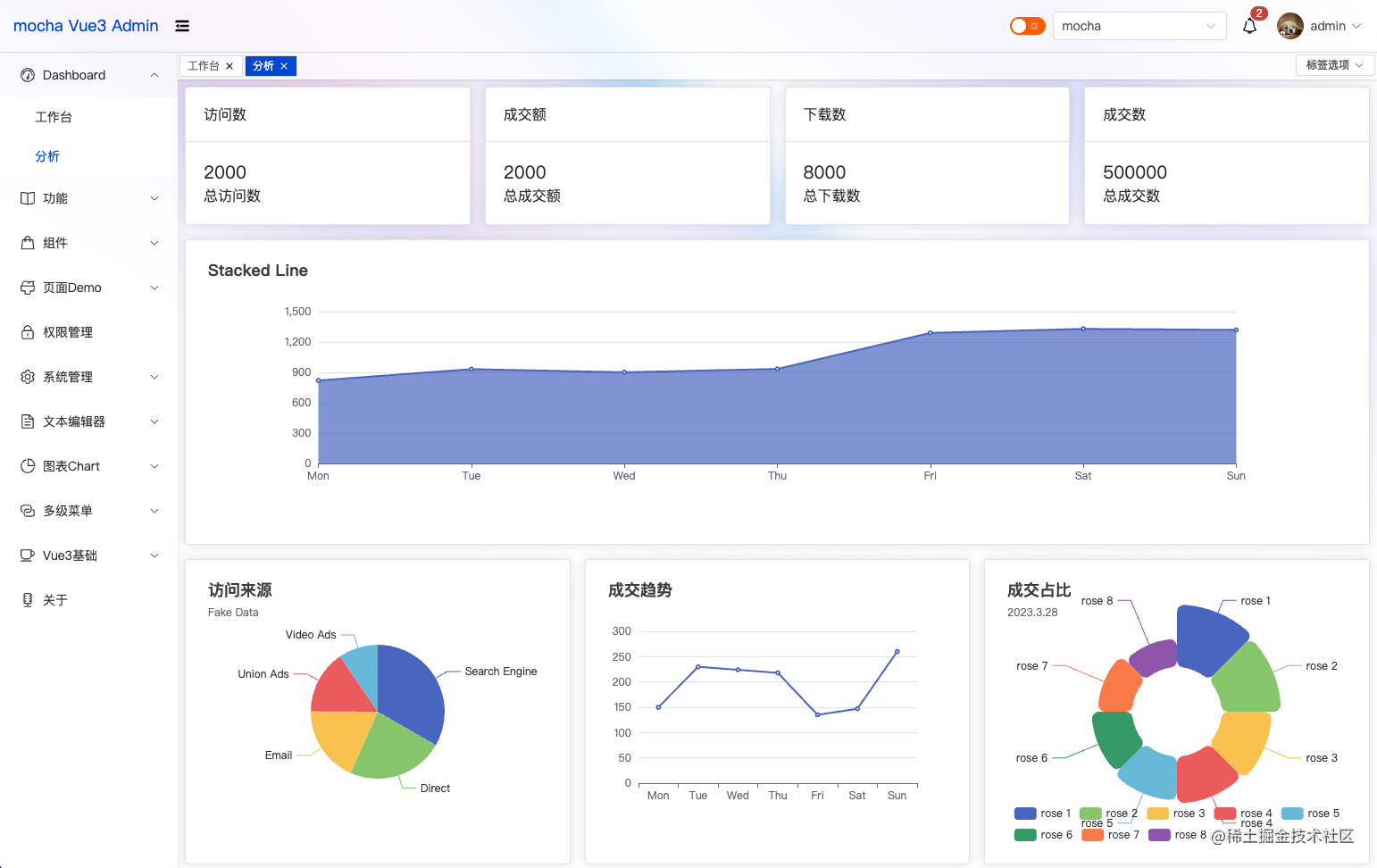Toggle rose 7 legend series
This screenshot has width=1377, height=868.
click(1110, 835)
